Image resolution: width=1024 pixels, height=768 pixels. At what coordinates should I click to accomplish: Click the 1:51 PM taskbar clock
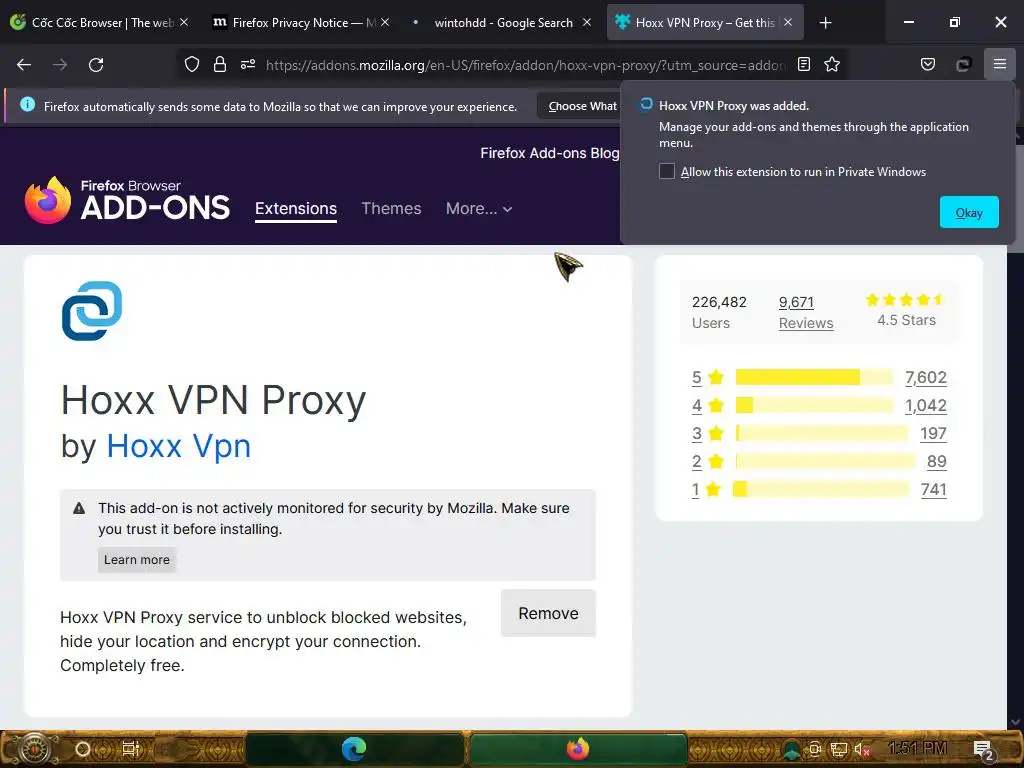pyautogui.click(x=918, y=748)
